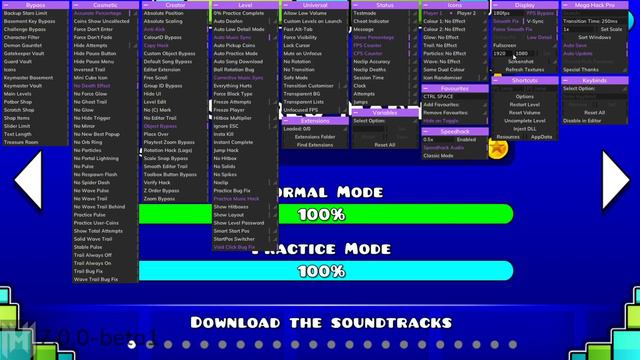
Task: Collapse the Bypass window with its minus icon
Action: coord(6,5)
